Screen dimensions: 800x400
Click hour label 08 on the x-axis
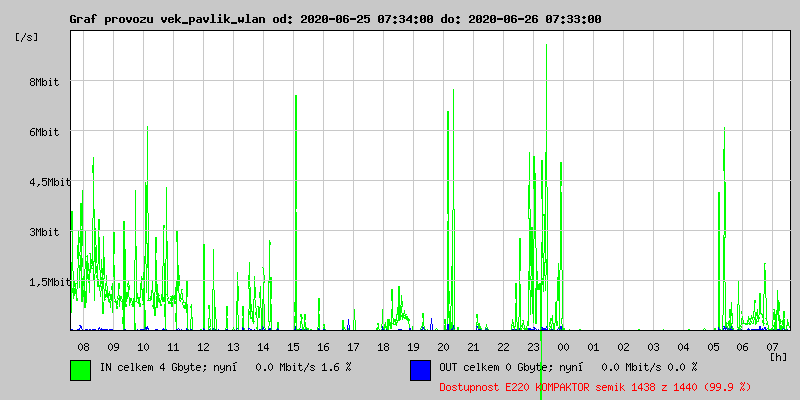[x=83, y=347]
